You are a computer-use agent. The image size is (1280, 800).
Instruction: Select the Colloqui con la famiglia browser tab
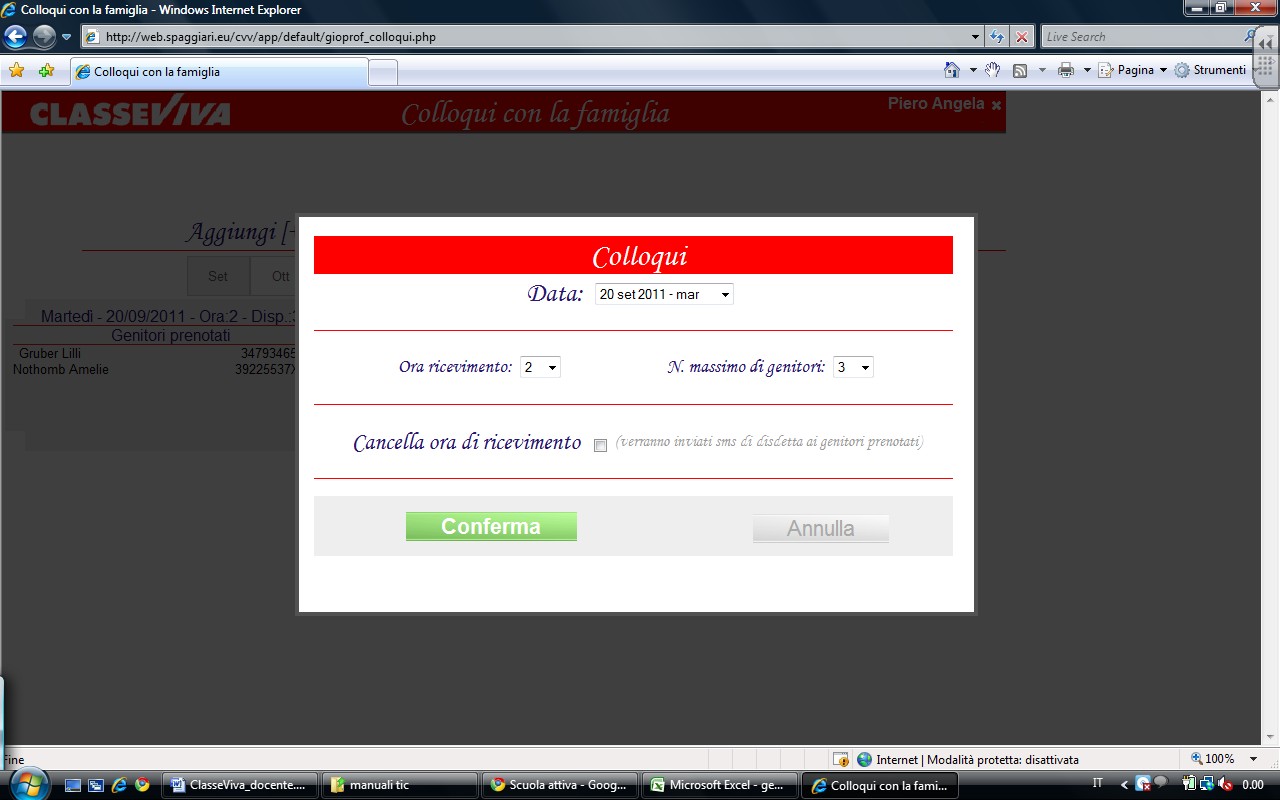coord(219,72)
